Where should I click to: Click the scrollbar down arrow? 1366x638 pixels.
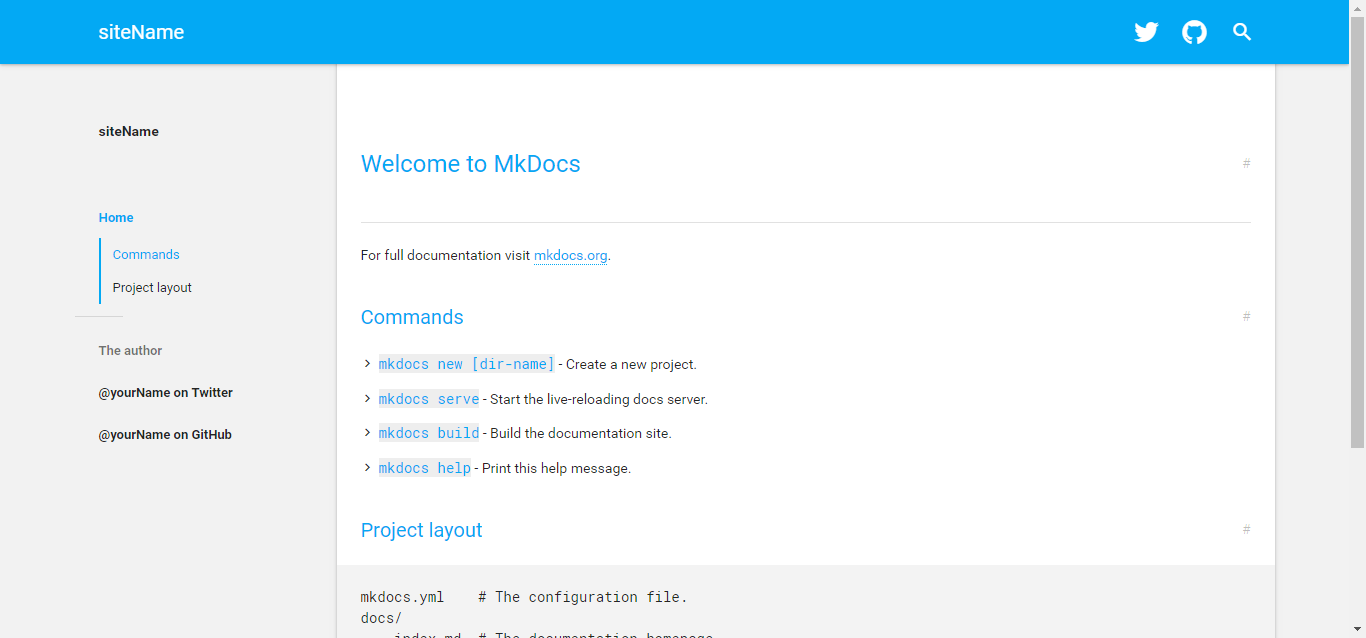pyautogui.click(x=1358, y=630)
